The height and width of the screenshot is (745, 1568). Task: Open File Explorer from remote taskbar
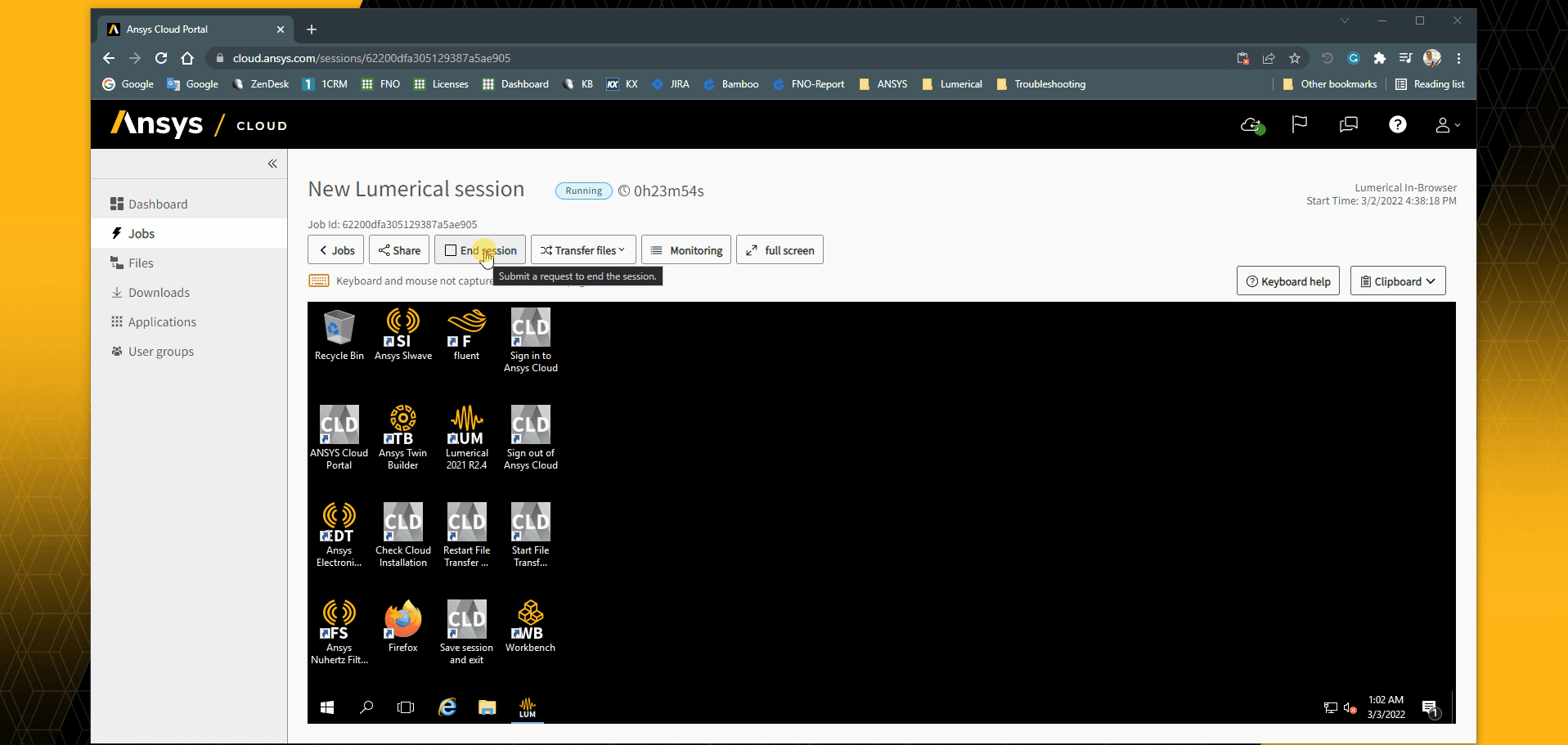487,707
